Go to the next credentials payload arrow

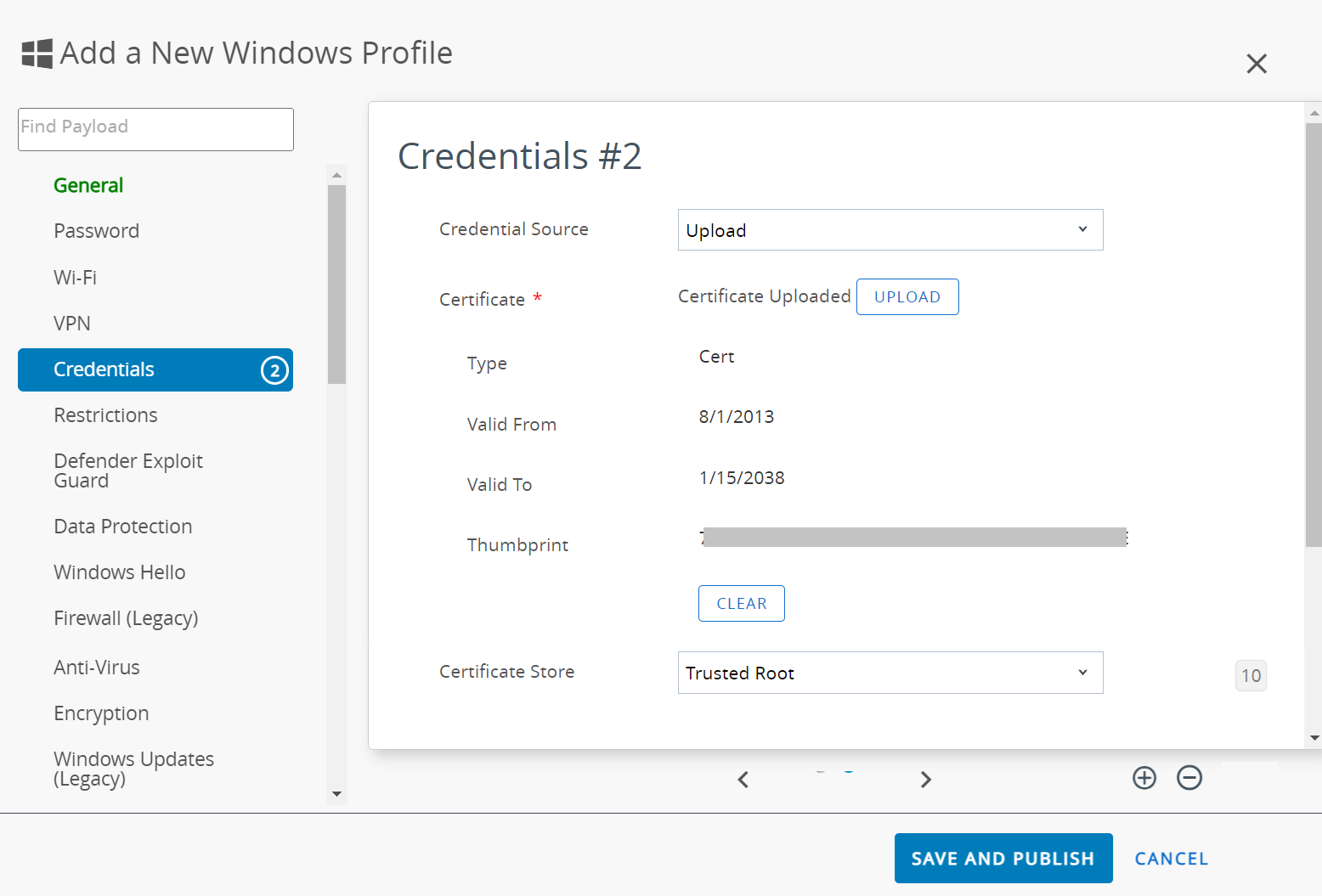(926, 780)
